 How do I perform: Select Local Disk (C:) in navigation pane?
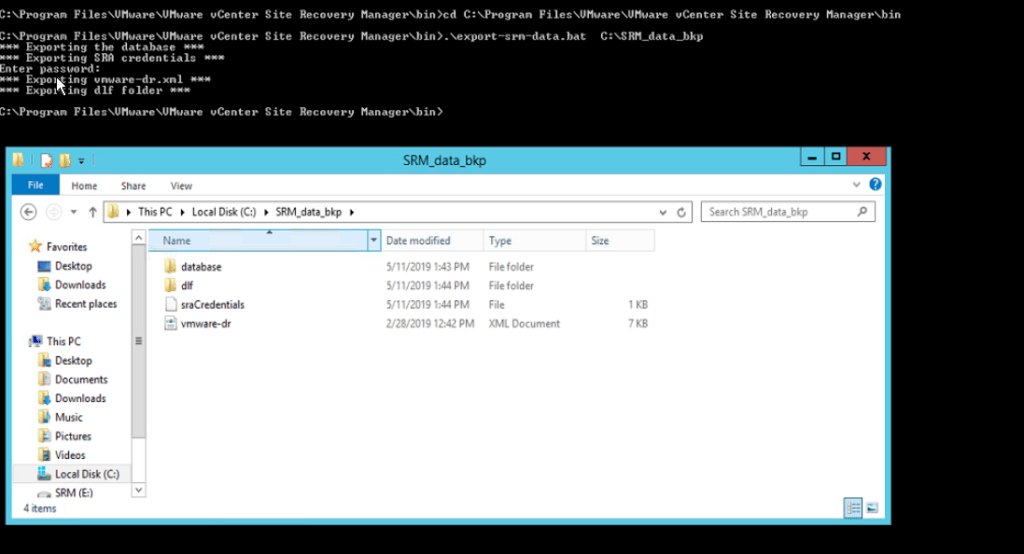click(x=87, y=474)
